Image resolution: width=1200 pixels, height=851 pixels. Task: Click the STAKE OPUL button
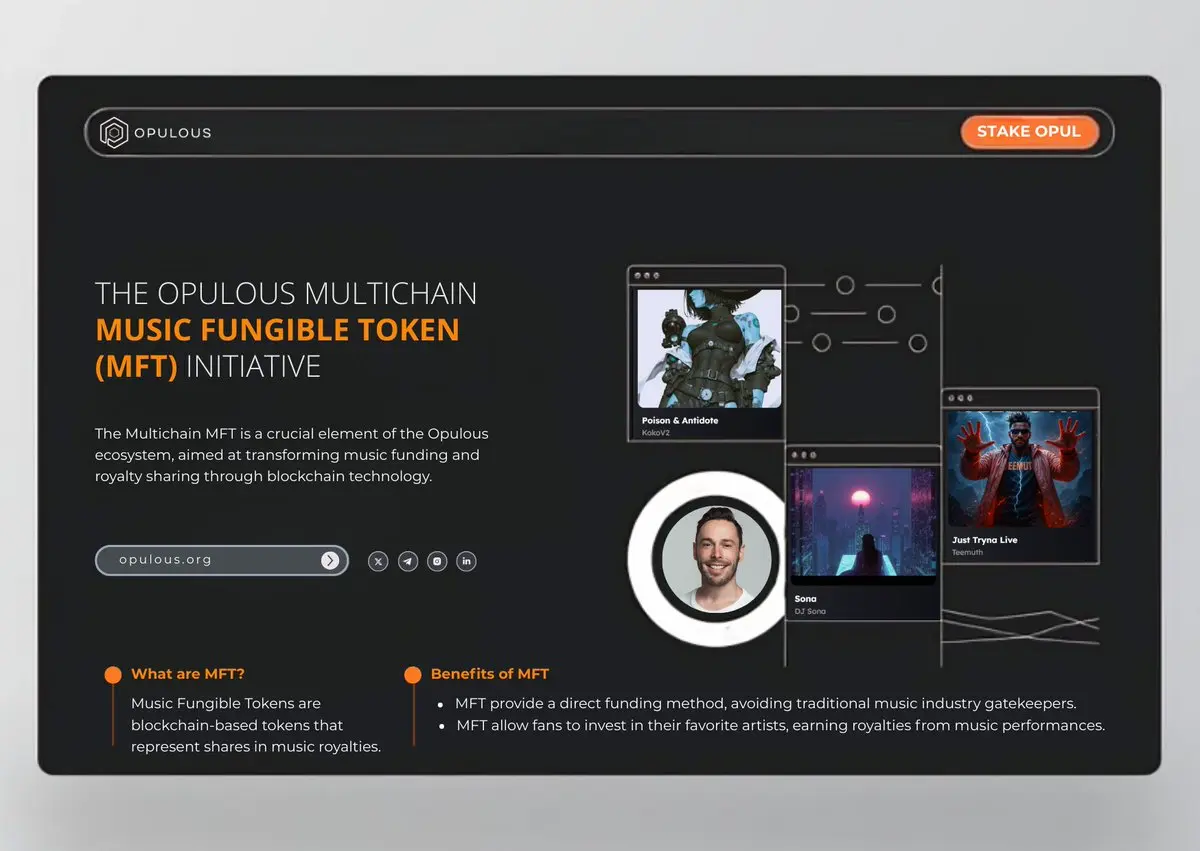(1029, 132)
